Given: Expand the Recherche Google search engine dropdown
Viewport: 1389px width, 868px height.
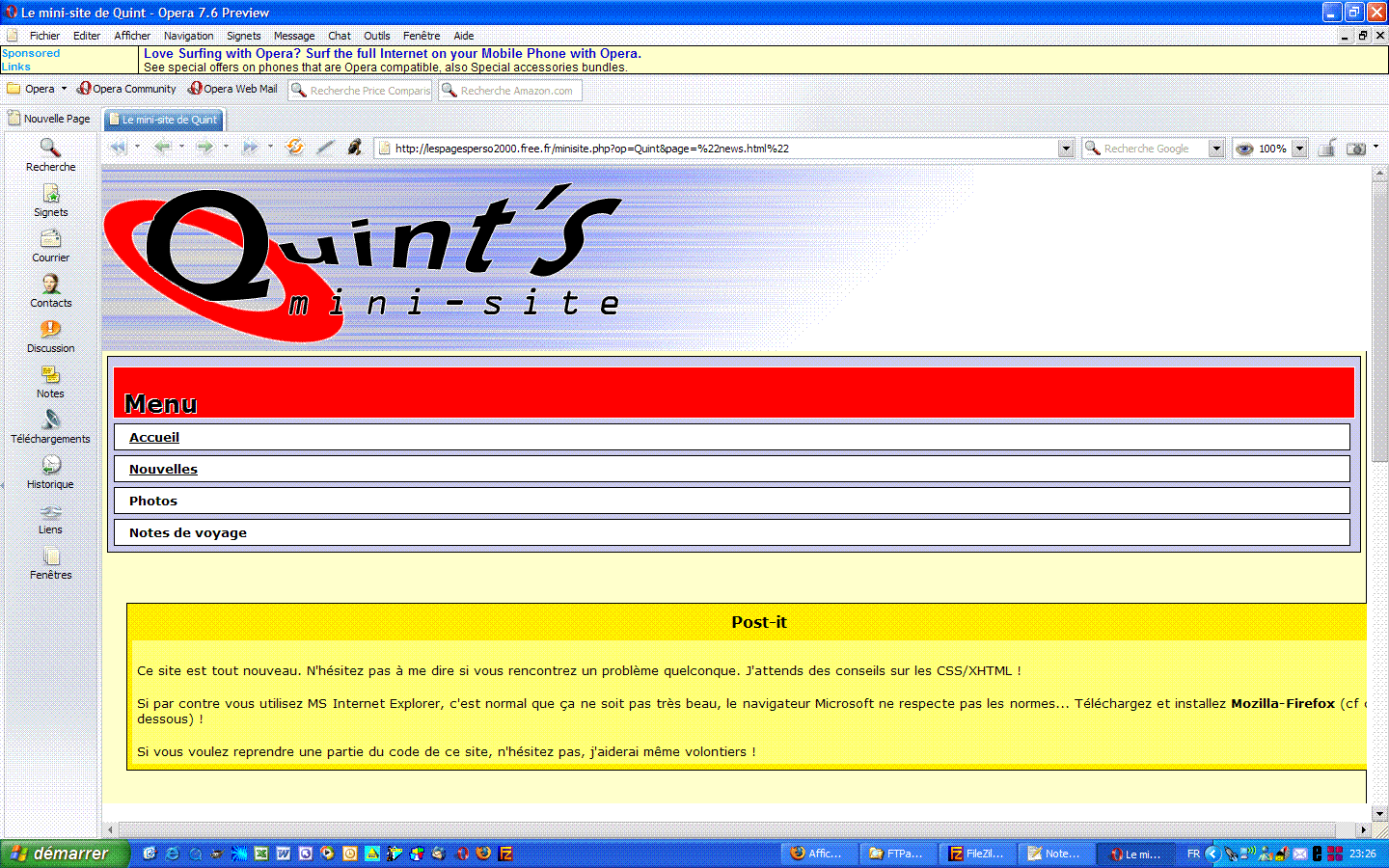Looking at the screenshot, I should (x=1216, y=149).
